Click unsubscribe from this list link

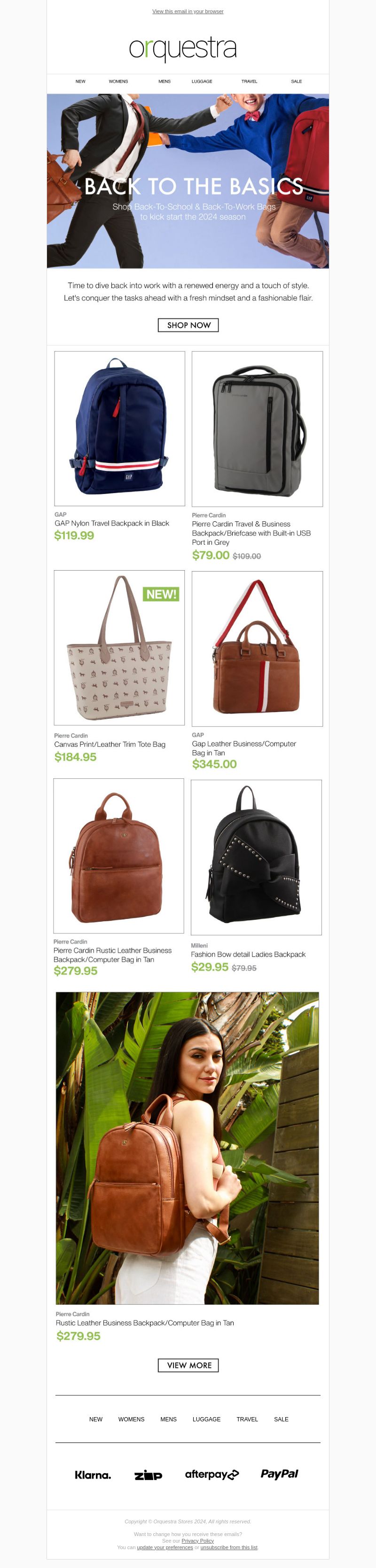coord(229,1547)
